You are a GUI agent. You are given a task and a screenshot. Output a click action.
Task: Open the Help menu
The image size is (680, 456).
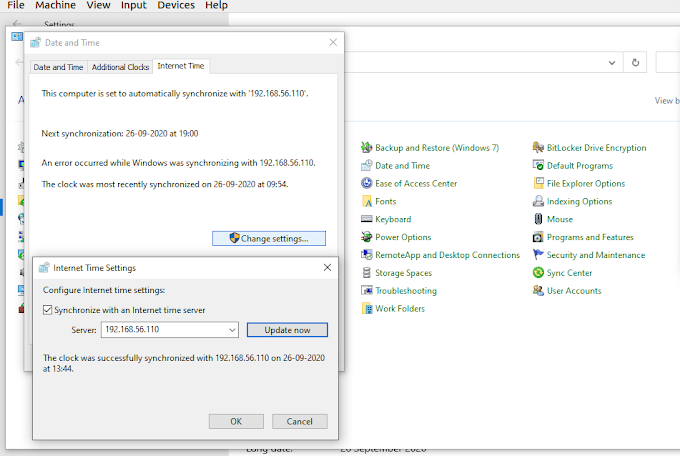coord(216,5)
